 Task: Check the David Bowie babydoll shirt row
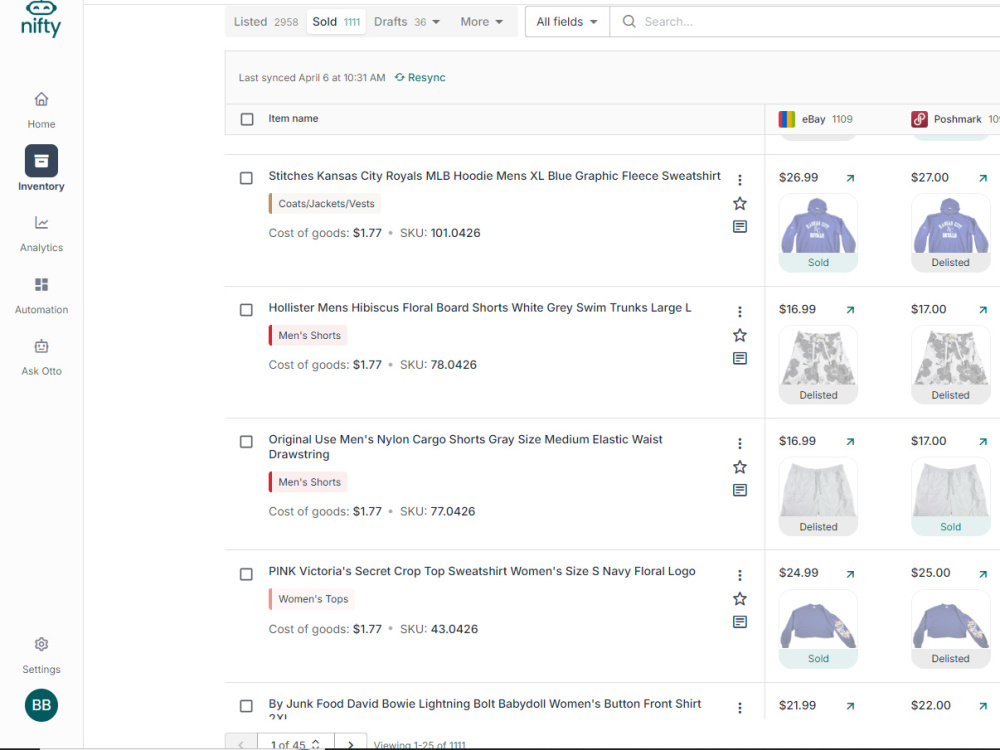[x=246, y=706]
